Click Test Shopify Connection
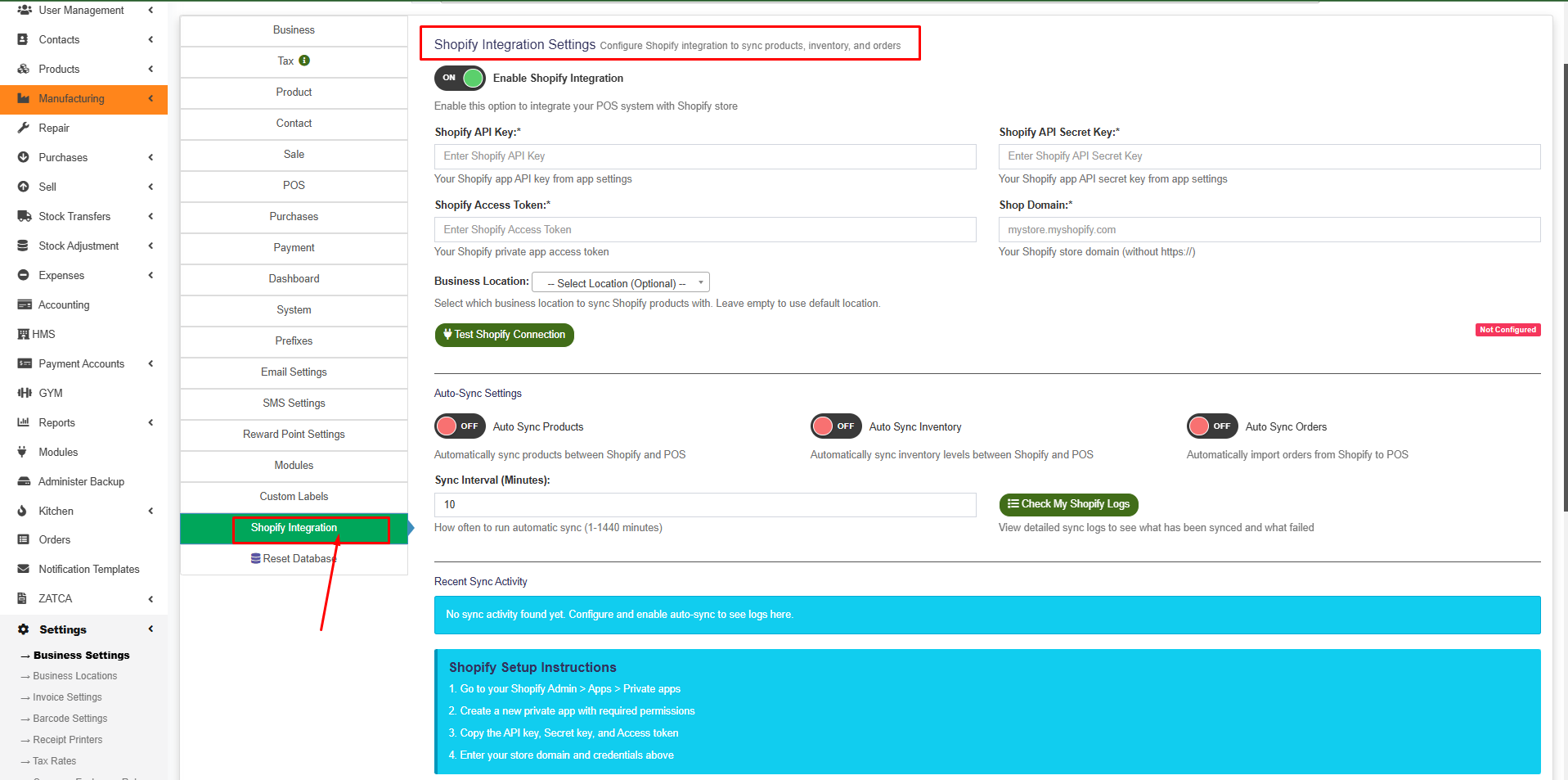This screenshot has width=1568, height=780. [504, 335]
